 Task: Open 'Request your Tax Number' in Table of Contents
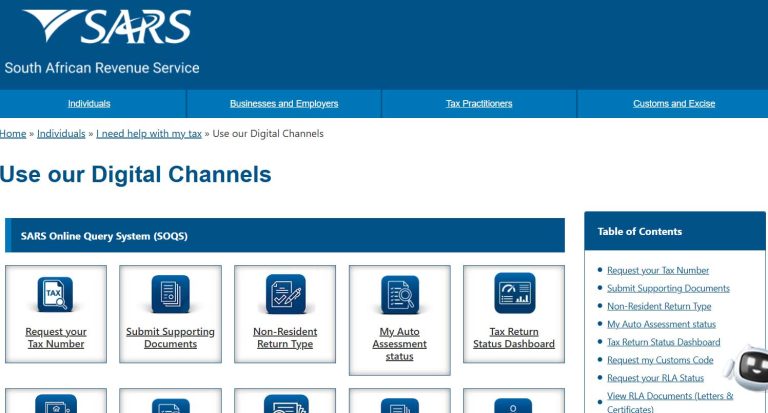click(x=658, y=270)
